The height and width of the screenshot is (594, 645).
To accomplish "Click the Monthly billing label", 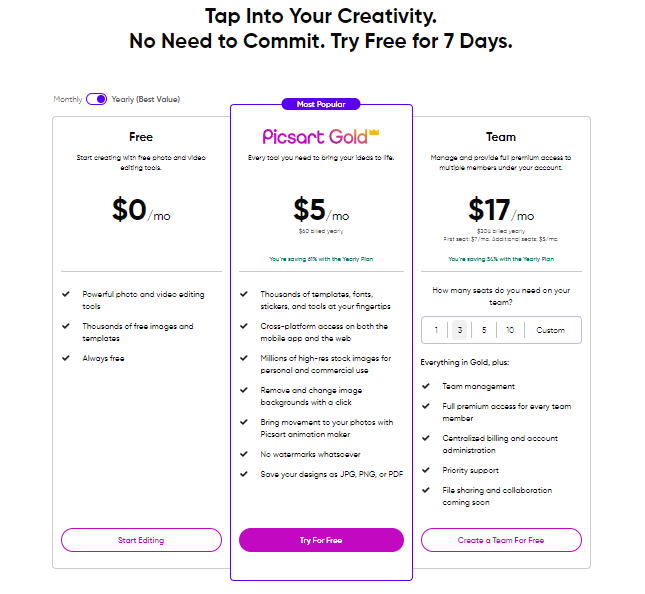I will (68, 99).
